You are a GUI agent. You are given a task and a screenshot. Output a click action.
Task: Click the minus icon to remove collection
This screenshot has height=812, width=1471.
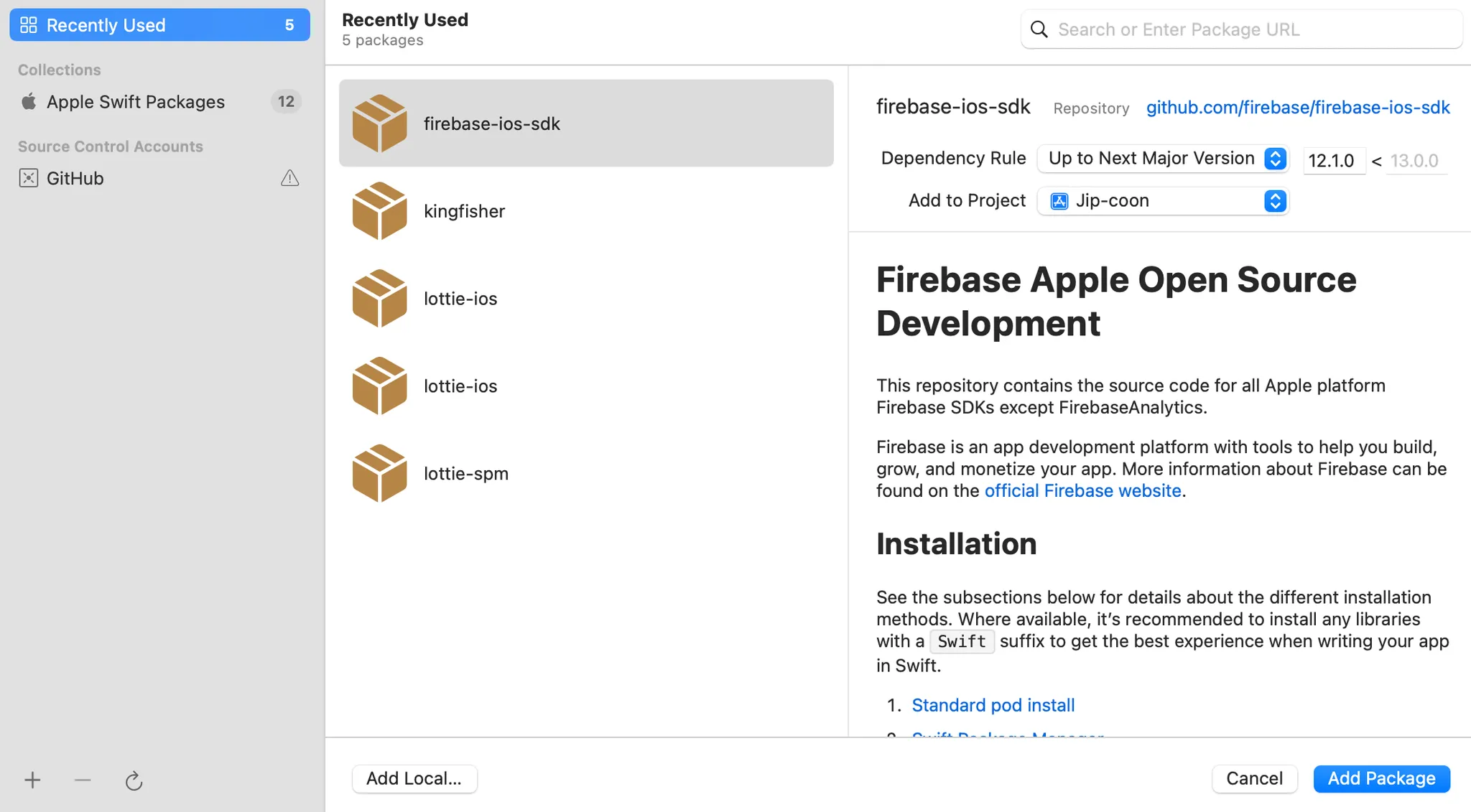point(83,780)
